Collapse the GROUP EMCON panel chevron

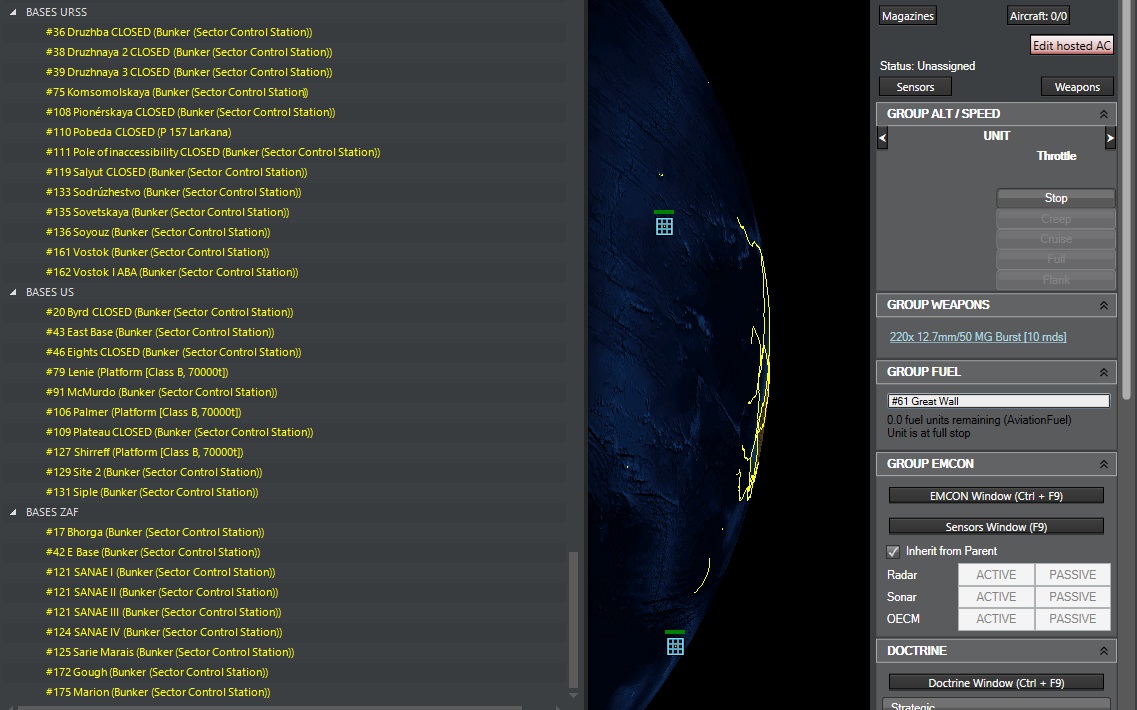click(1103, 464)
